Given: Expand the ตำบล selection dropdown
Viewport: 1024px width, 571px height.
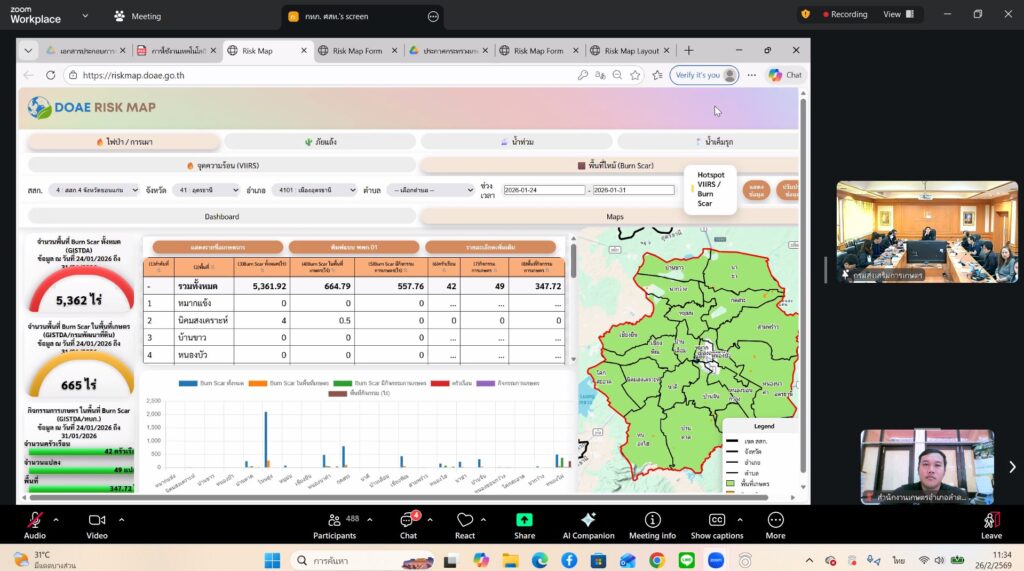Looking at the screenshot, I should [430, 189].
